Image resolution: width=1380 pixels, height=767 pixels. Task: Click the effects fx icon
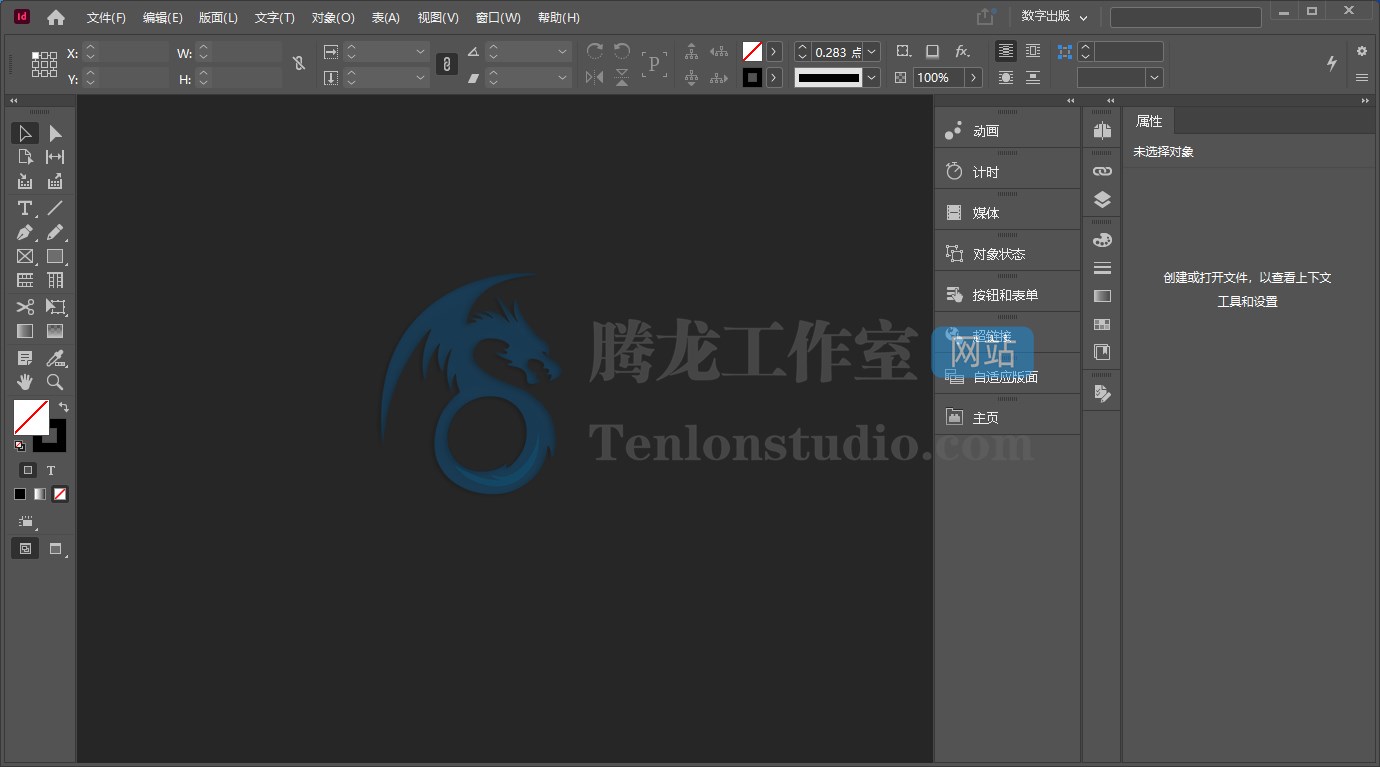(x=962, y=51)
